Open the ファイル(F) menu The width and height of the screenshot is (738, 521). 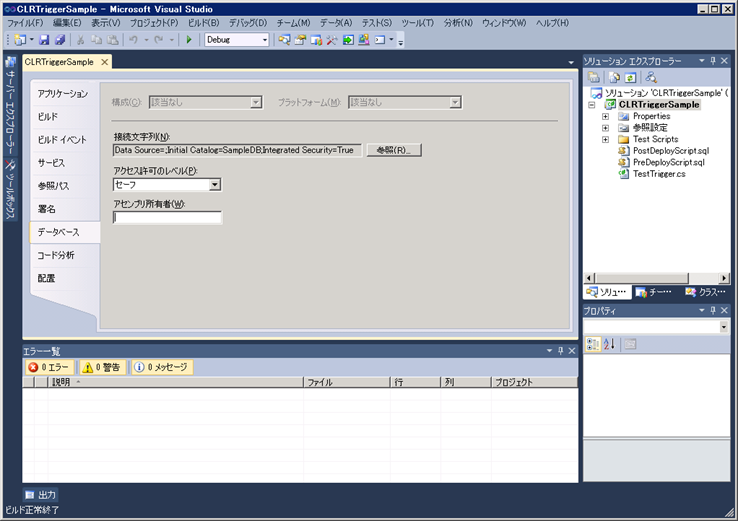tap(25, 23)
